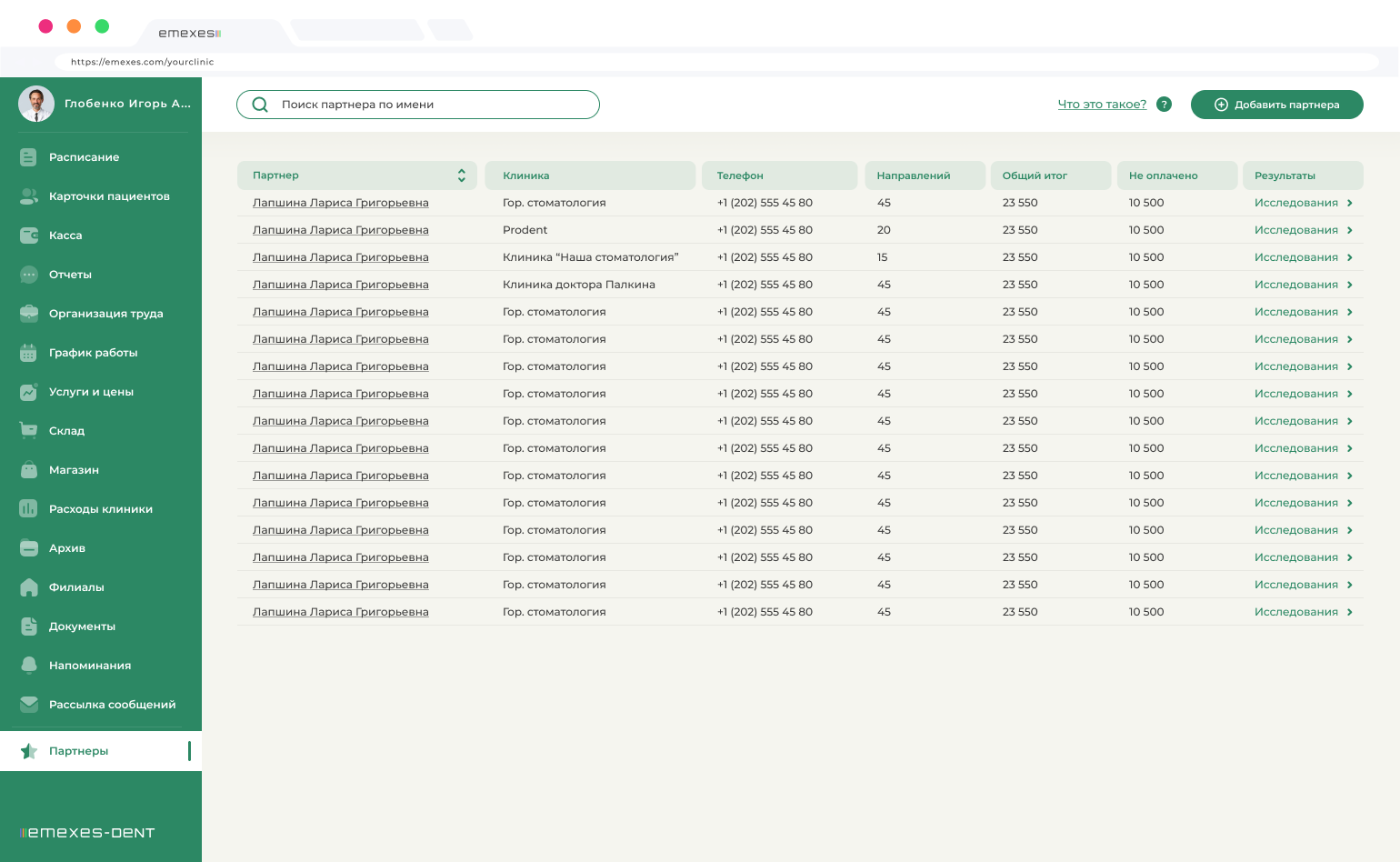Viewport: 1400px width, 862px height.
Task: Click the Партнеры star icon
Action: coord(28,751)
